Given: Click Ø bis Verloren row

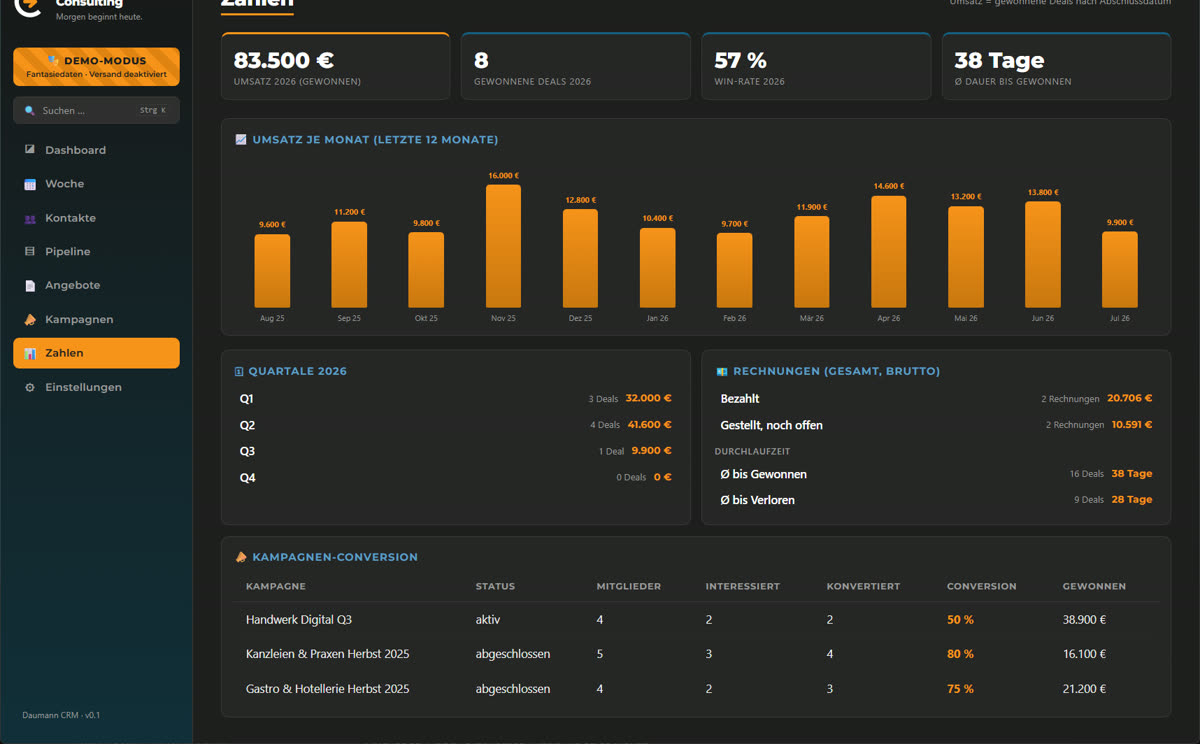Looking at the screenshot, I should [x=936, y=500].
